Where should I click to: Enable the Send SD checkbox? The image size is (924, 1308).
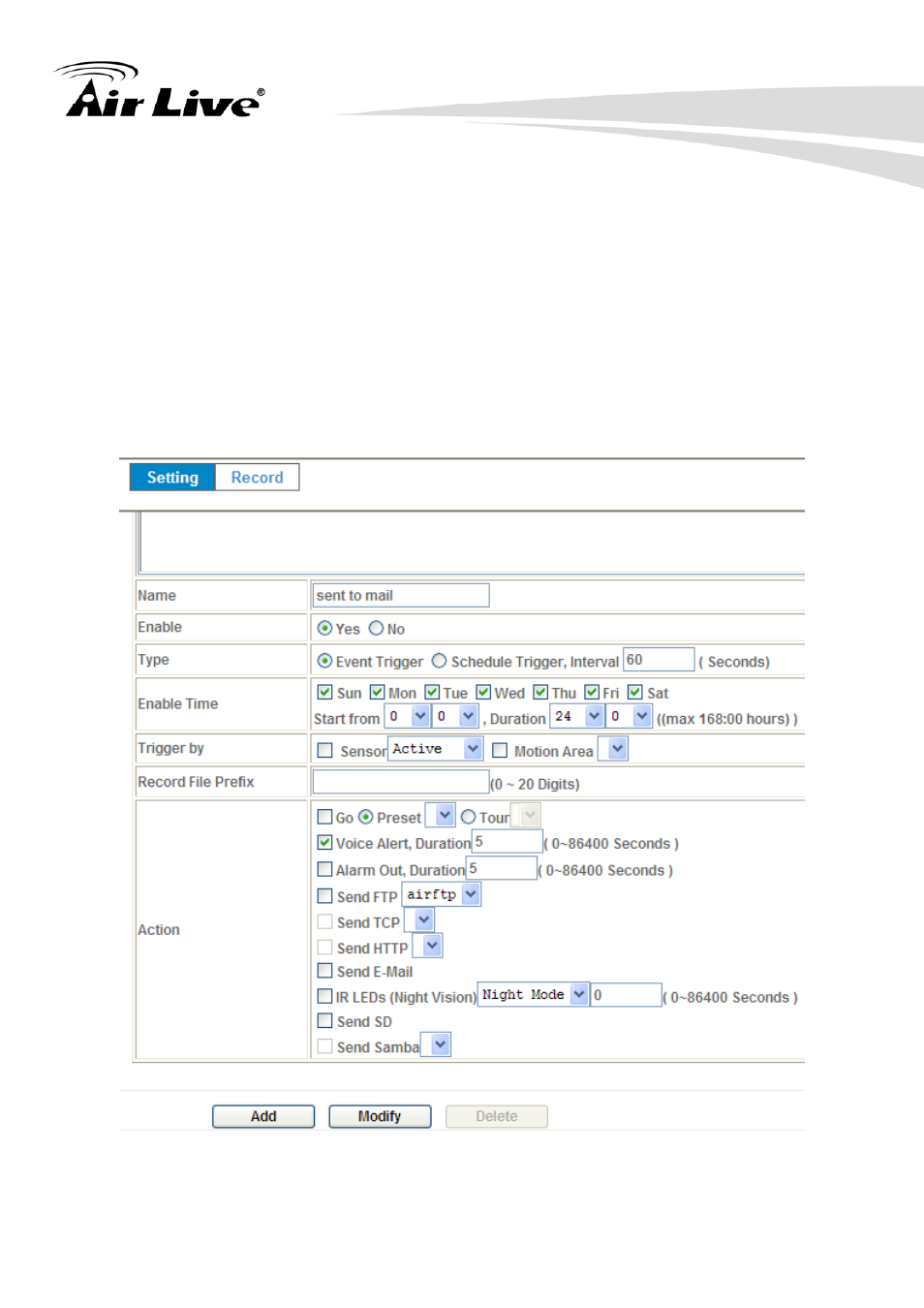pos(325,1020)
